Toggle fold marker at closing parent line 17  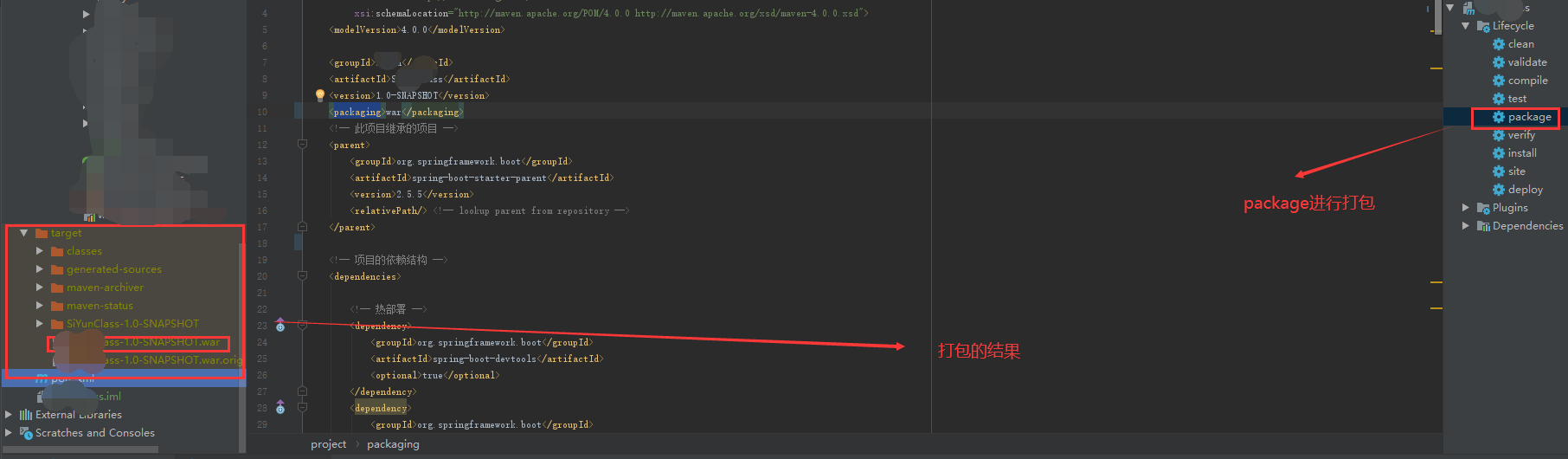pyautogui.click(x=302, y=227)
